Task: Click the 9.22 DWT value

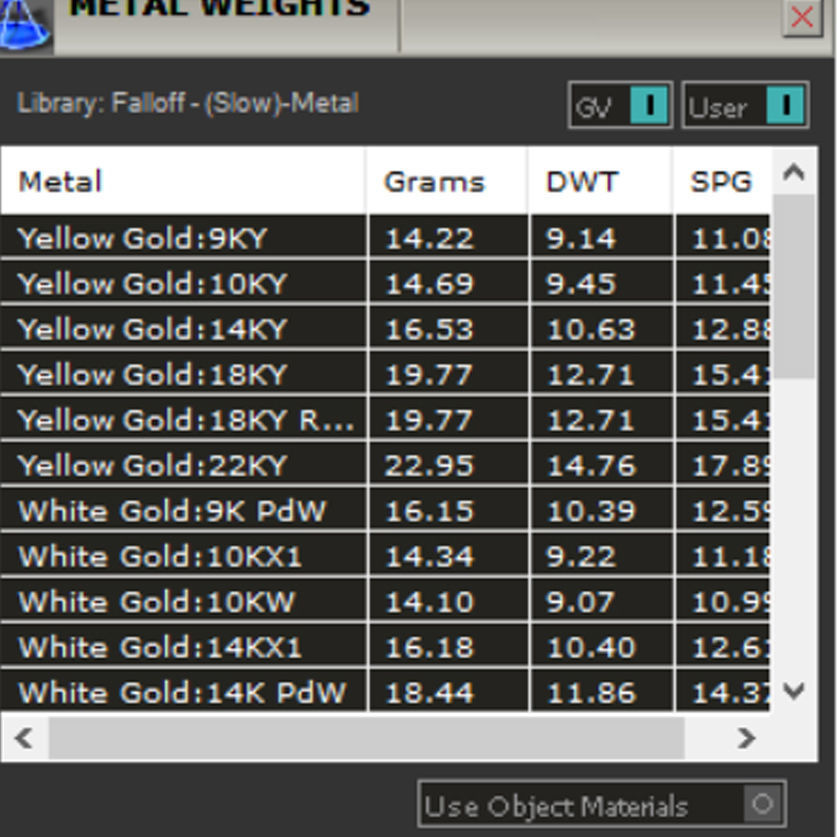Action: point(581,557)
